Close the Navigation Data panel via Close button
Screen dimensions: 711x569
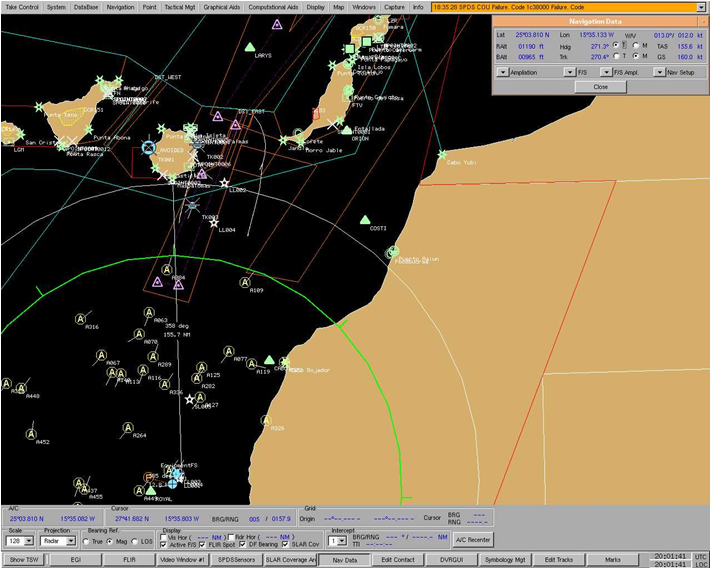(600, 87)
